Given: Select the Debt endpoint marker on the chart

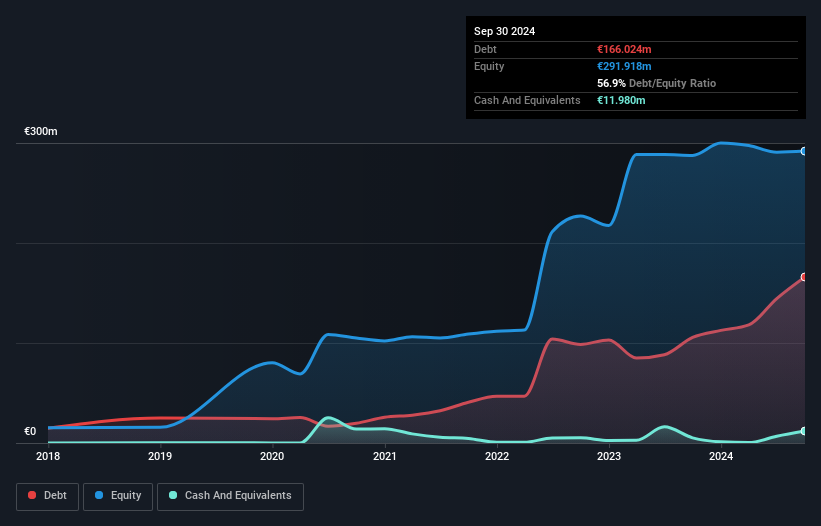Looking at the screenshot, I should pyautogui.click(x=804, y=277).
